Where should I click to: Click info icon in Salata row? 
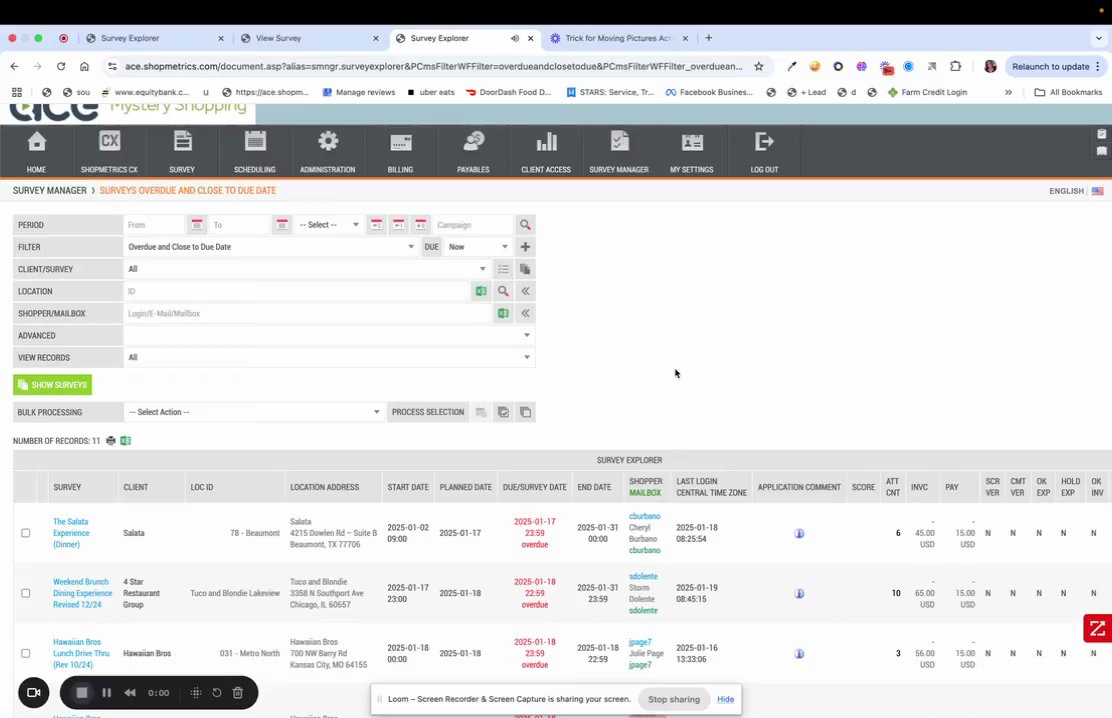tap(799, 533)
